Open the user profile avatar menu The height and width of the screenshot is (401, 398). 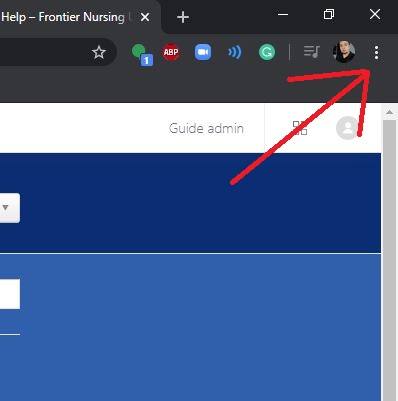347,128
